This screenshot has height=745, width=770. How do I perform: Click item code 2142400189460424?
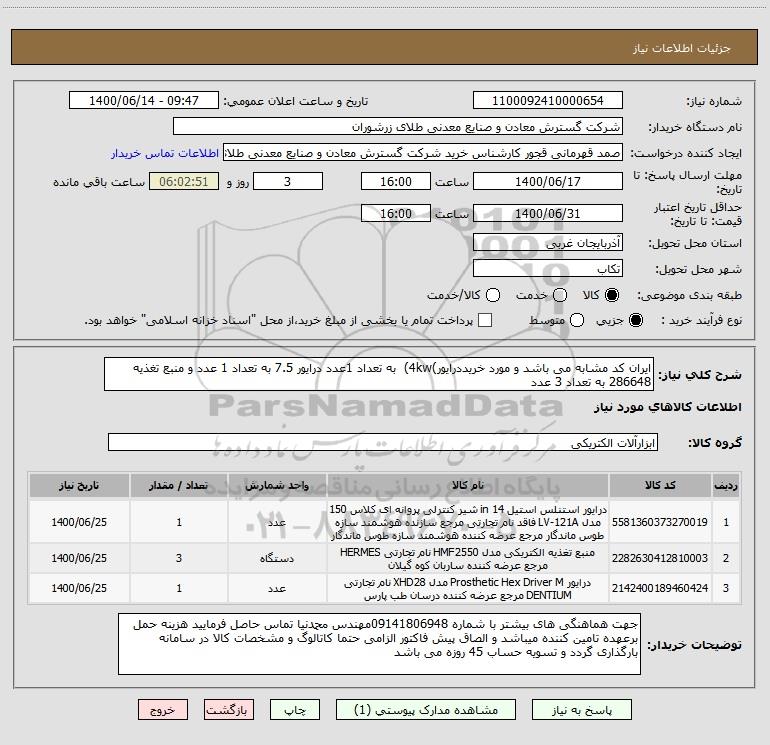[660, 588]
